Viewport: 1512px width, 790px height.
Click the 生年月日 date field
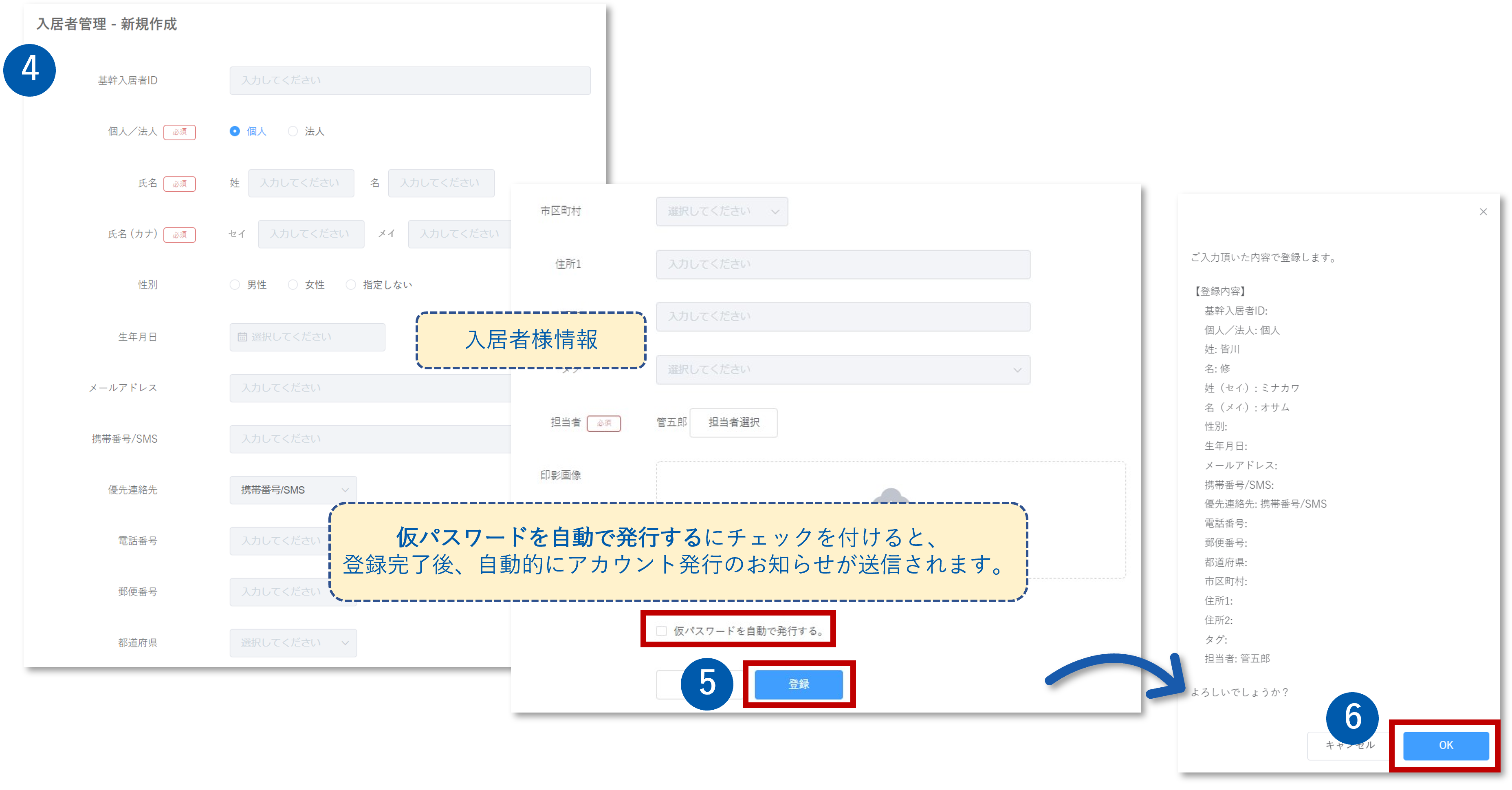click(x=307, y=337)
